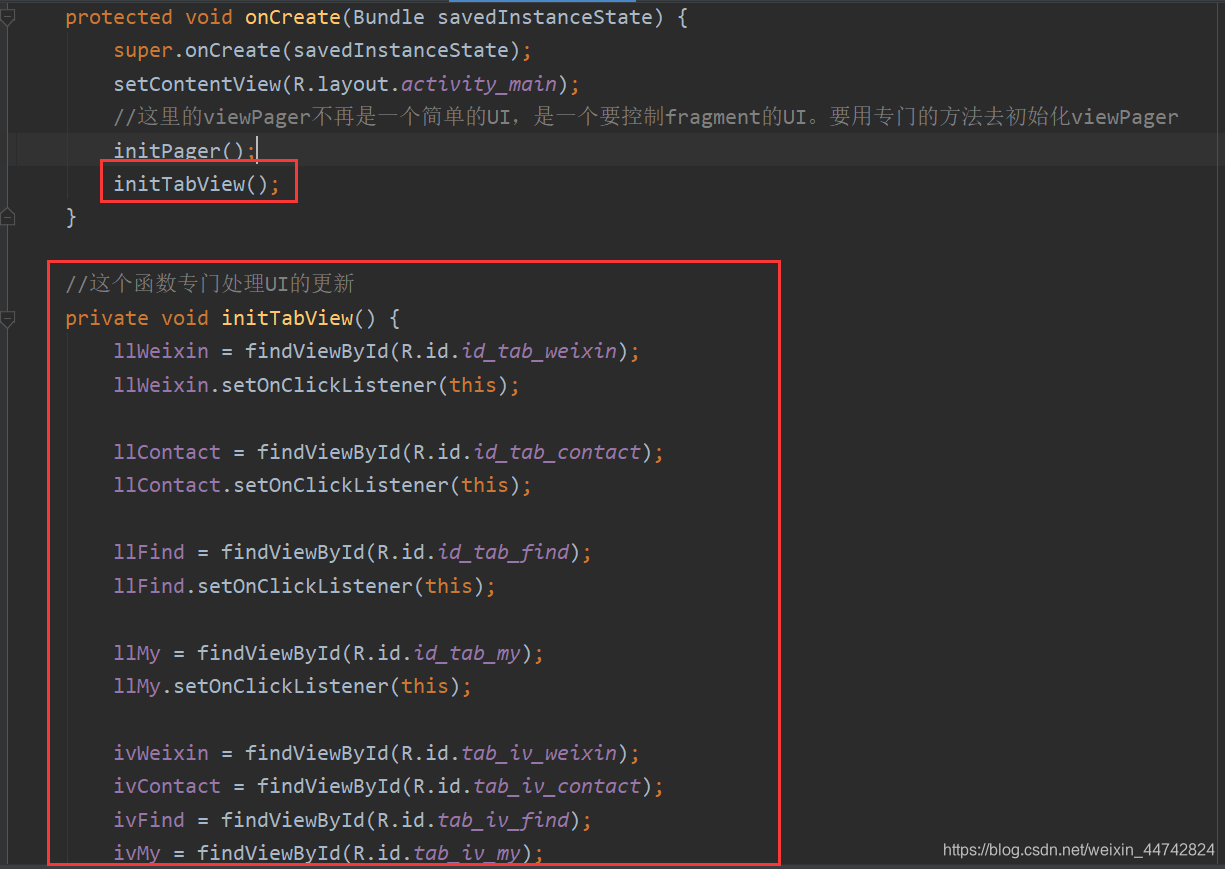This screenshot has width=1225, height=869.
Task: Click the initTabView(); call inside onCreate
Action: point(197,184)
